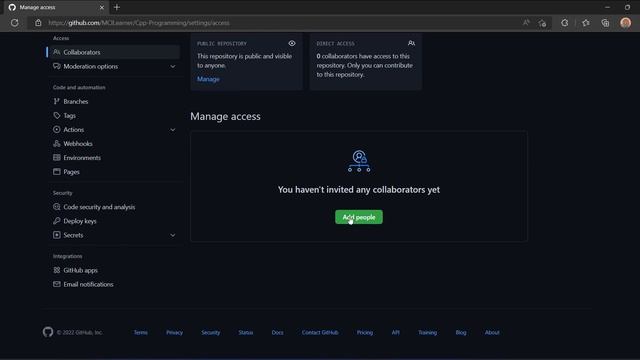
Task: Click the eye icon in Public repository card
Action: pos(292,43)
